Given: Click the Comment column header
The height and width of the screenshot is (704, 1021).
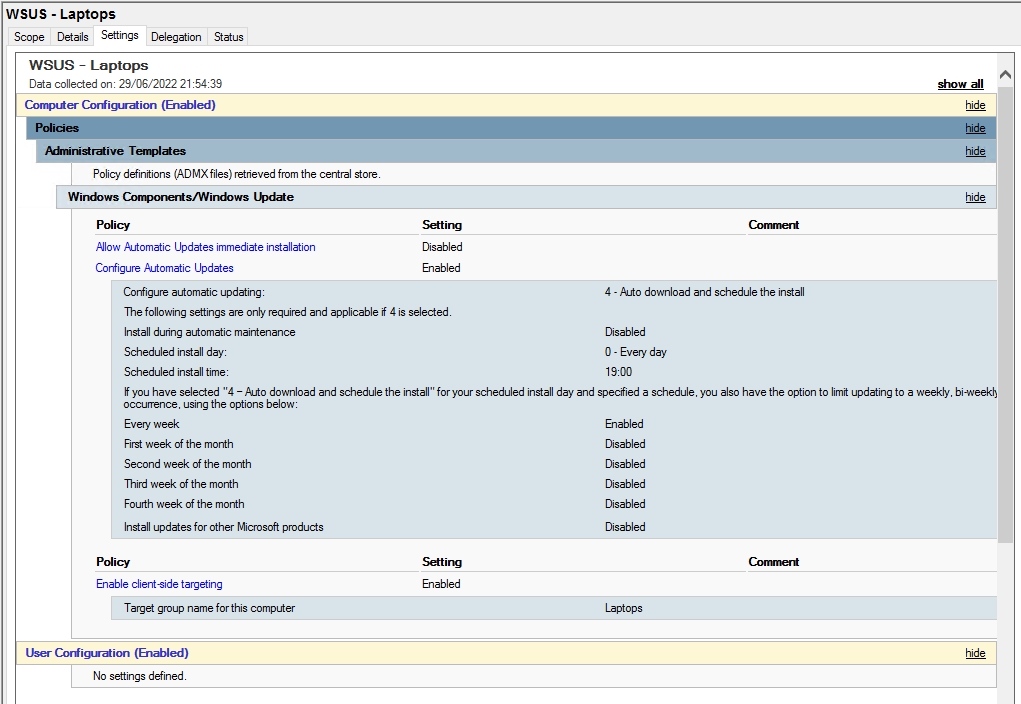Looking at the screenshot, I should pyautogui.click(x=773, y=225).
